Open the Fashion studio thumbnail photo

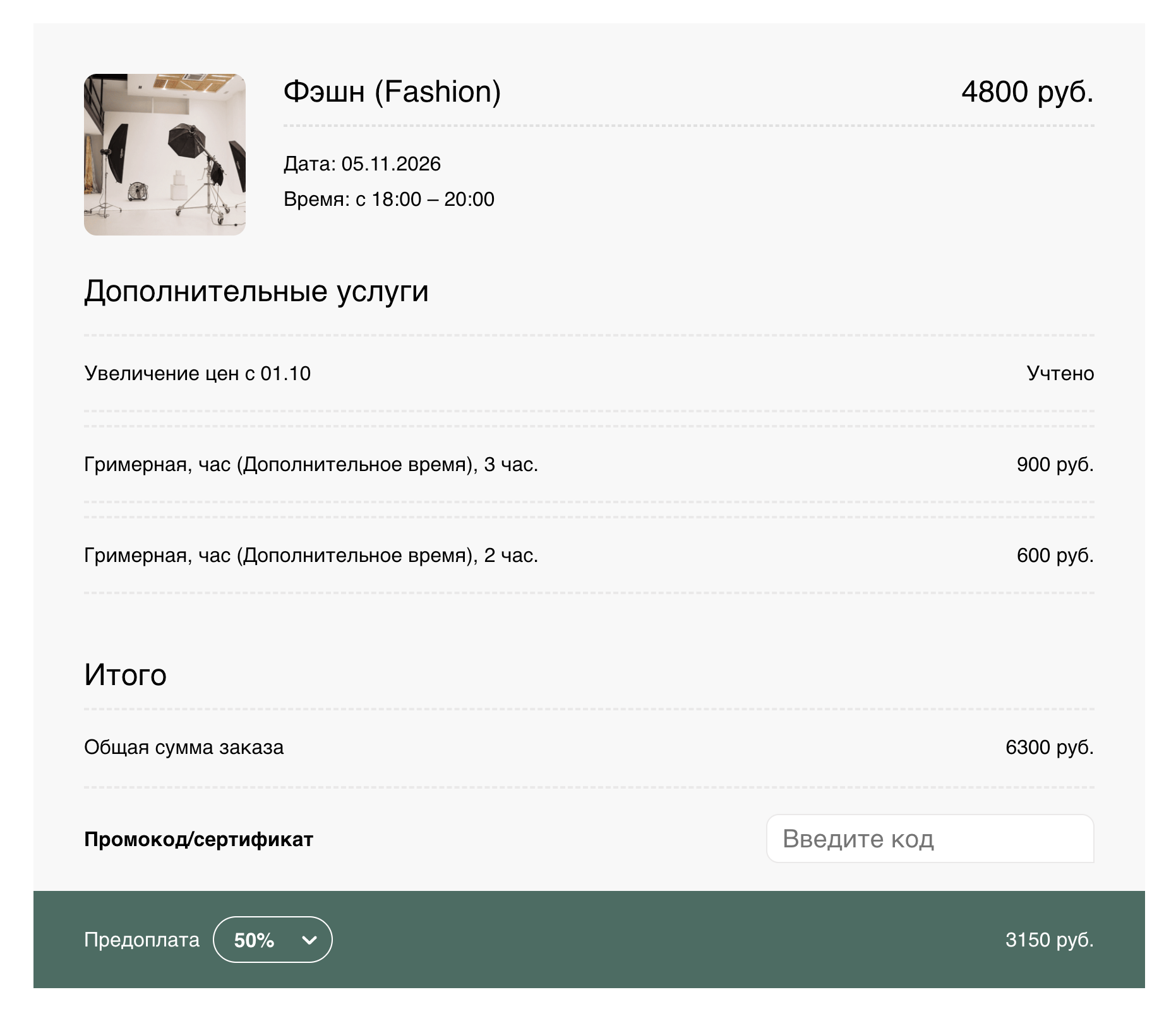click(x=165, y=155)
